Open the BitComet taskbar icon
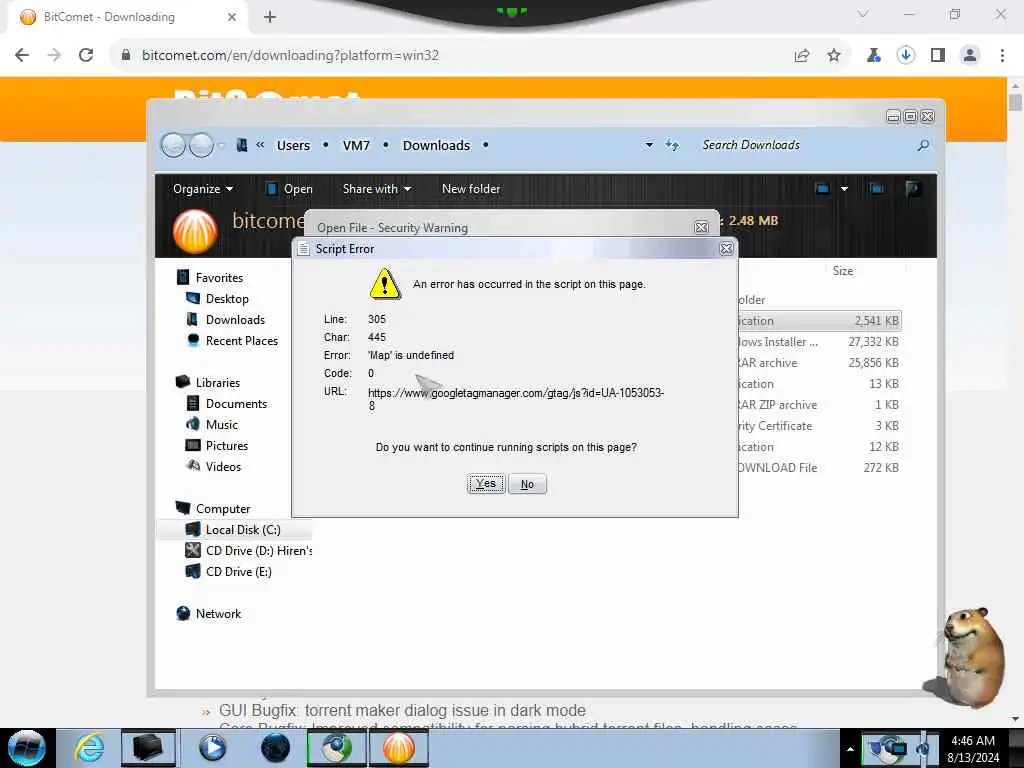 coord(398,748)
